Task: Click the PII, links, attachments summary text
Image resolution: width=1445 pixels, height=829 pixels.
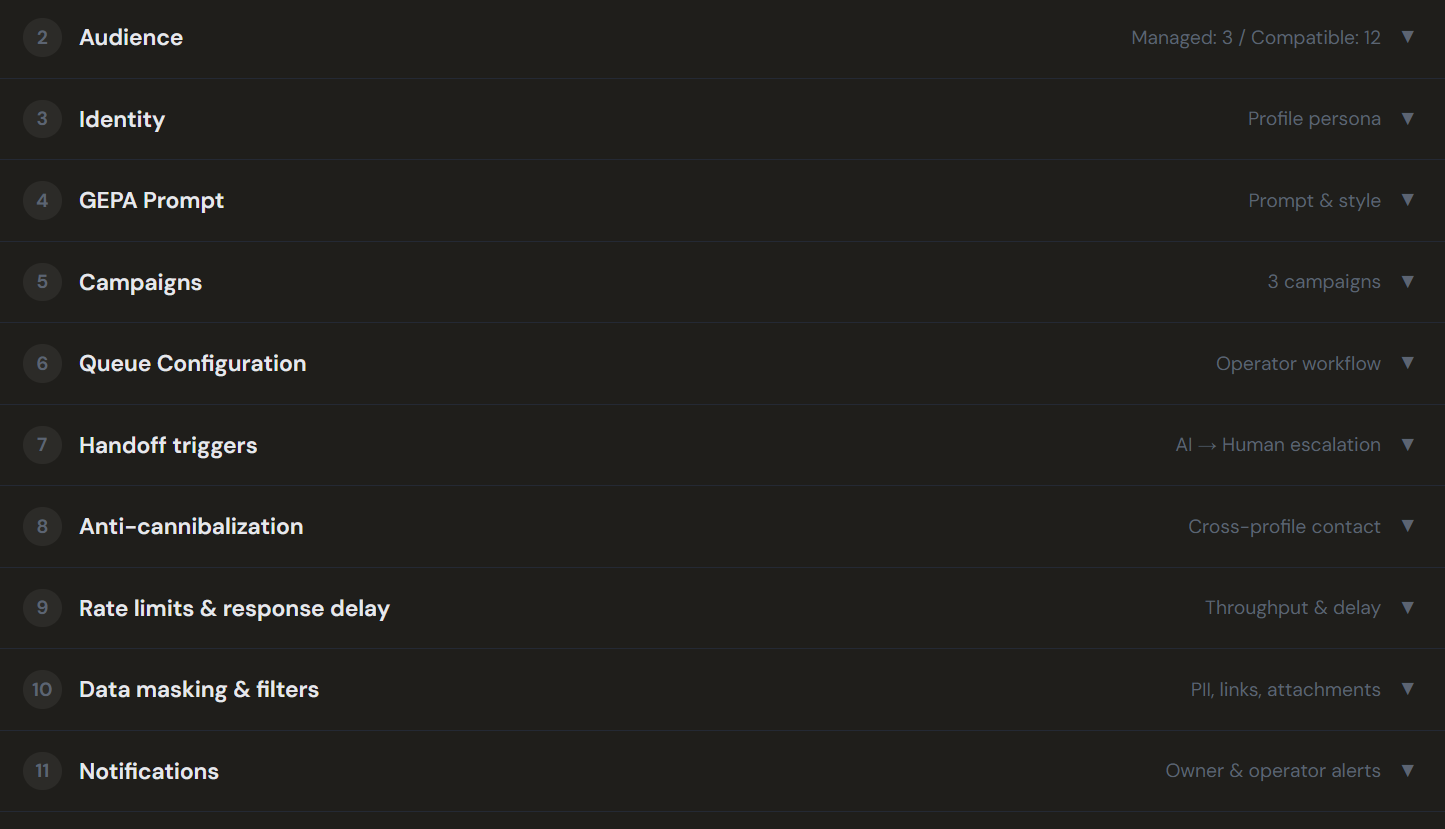Action: tap(1285, 690)
